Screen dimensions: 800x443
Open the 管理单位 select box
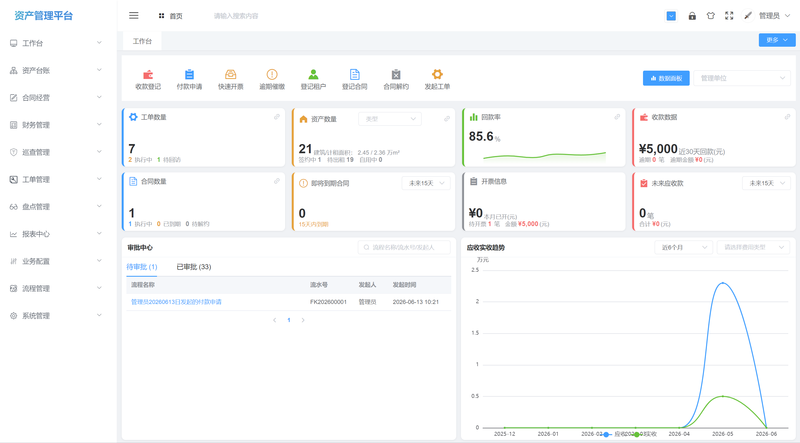pos(742,78)
